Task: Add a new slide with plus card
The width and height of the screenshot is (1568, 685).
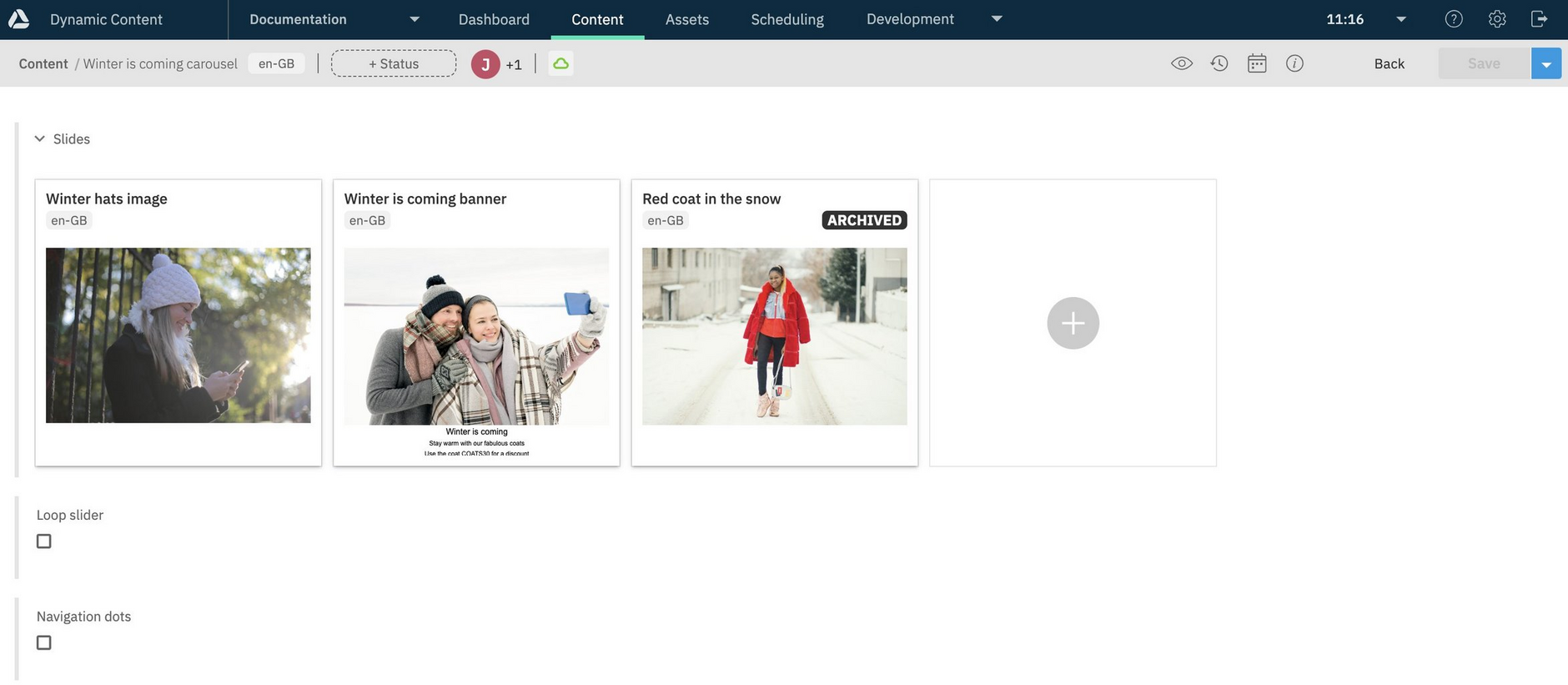Action: click(1073, 323)
